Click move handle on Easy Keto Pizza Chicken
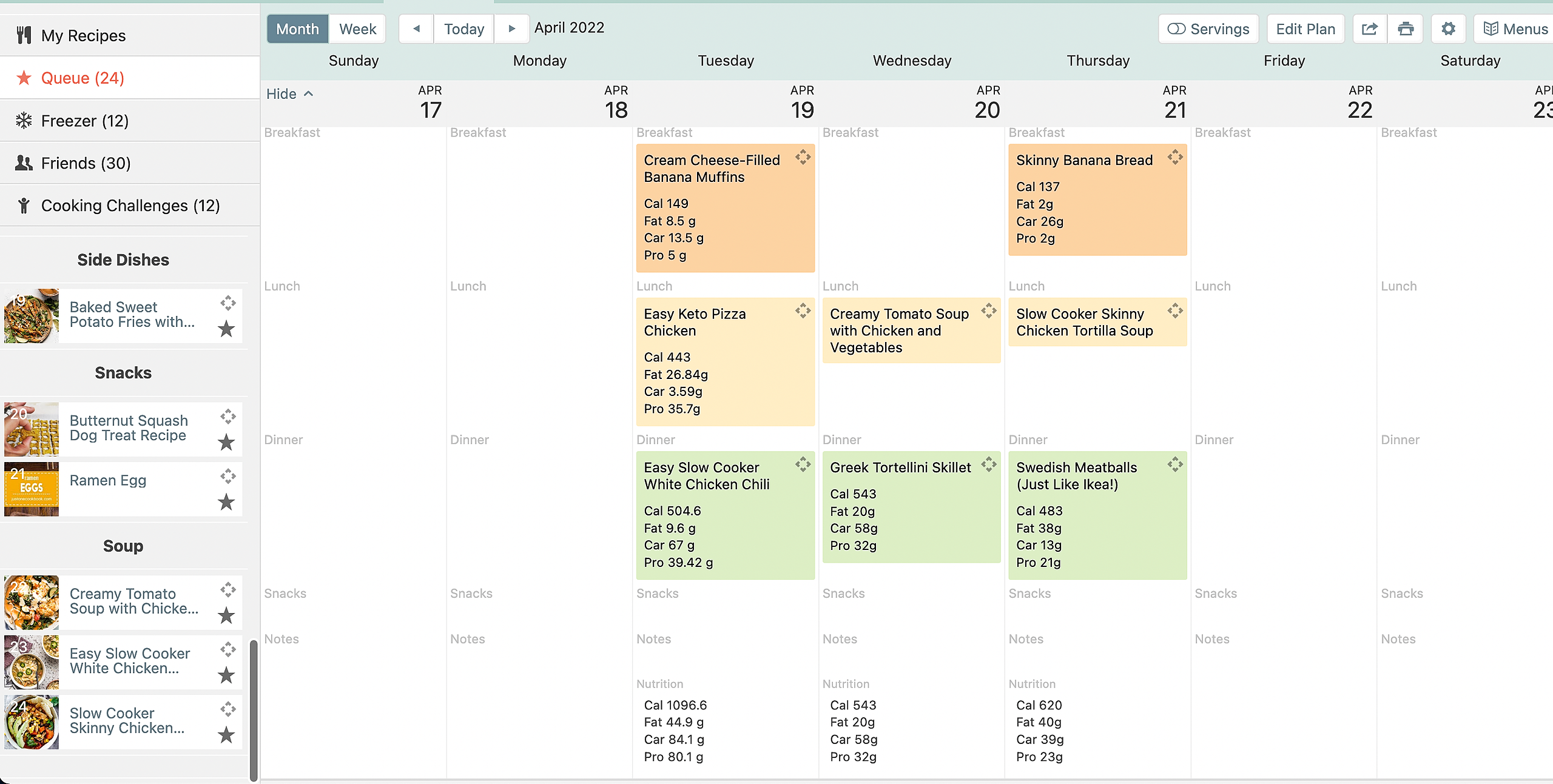Screen dimensions: 1553x784 [x=803, y=312]
